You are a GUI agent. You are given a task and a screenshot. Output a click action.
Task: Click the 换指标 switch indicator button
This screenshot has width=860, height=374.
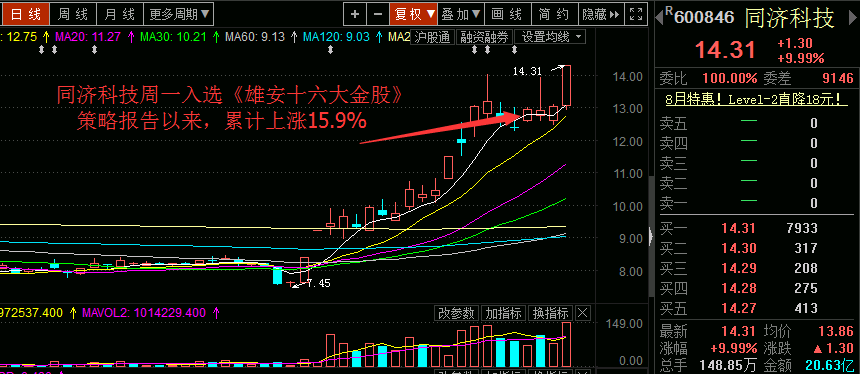[x=551, y=313]
